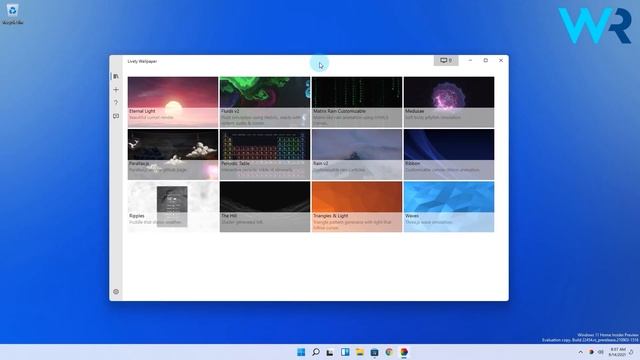This screenshot has width=640, height=360.
Task: Select the Triangles & Light wallpaper
Action: click(357, 207)
